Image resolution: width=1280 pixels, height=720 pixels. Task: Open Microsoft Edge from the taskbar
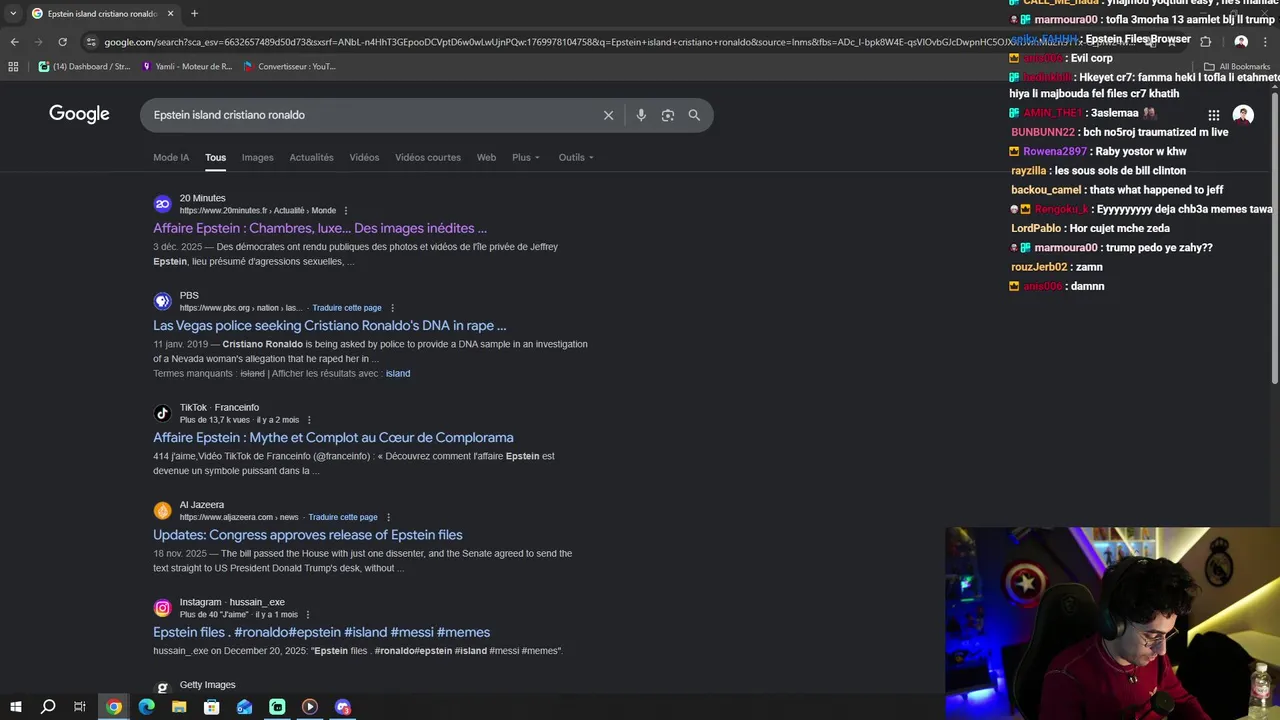click(x=146, y=707)
